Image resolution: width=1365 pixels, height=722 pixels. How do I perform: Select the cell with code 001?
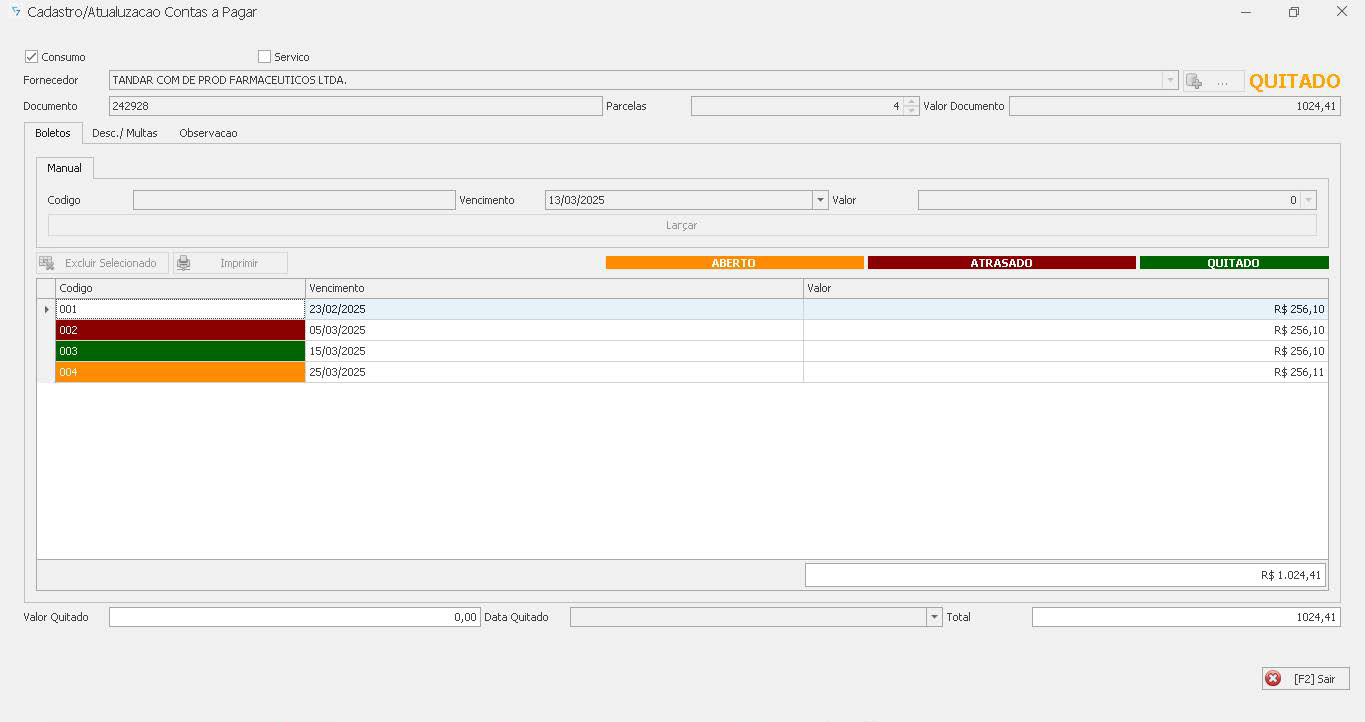(180, 309)
